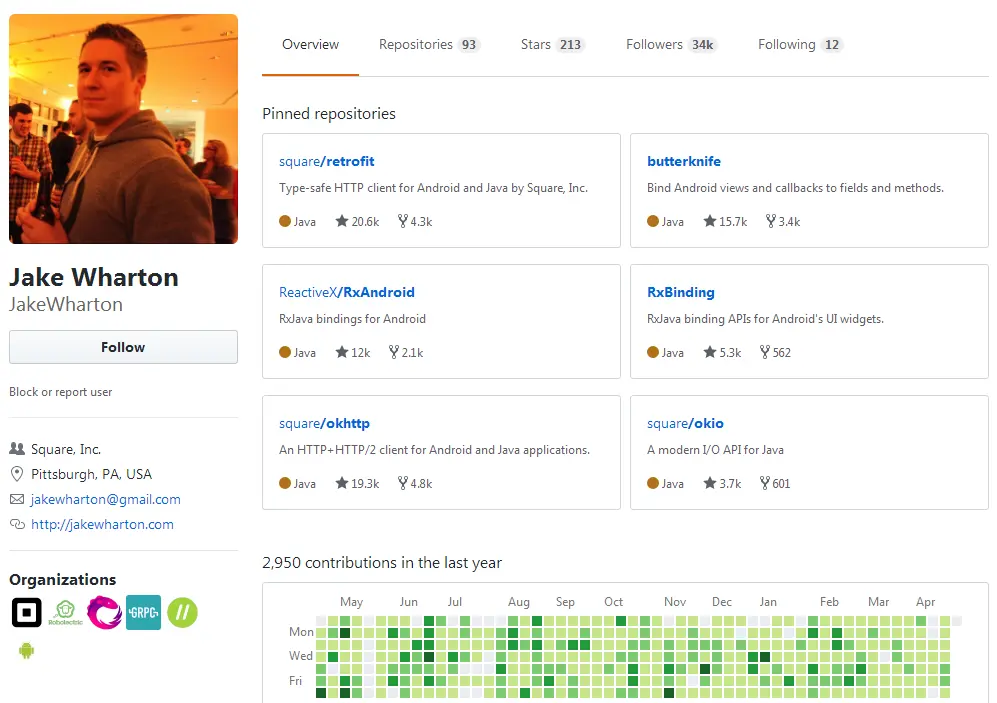The width and height of the screenshot is (997, 703).
Task: Open the gRPC organization icon
Action: coord(143,613)
